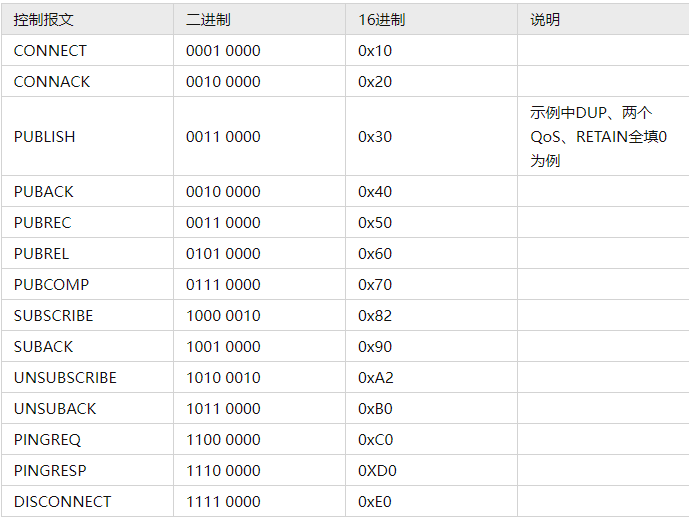Select the 16进制 header cell
689x517 pixels.
pyautogui.click(x=381, y=19)
